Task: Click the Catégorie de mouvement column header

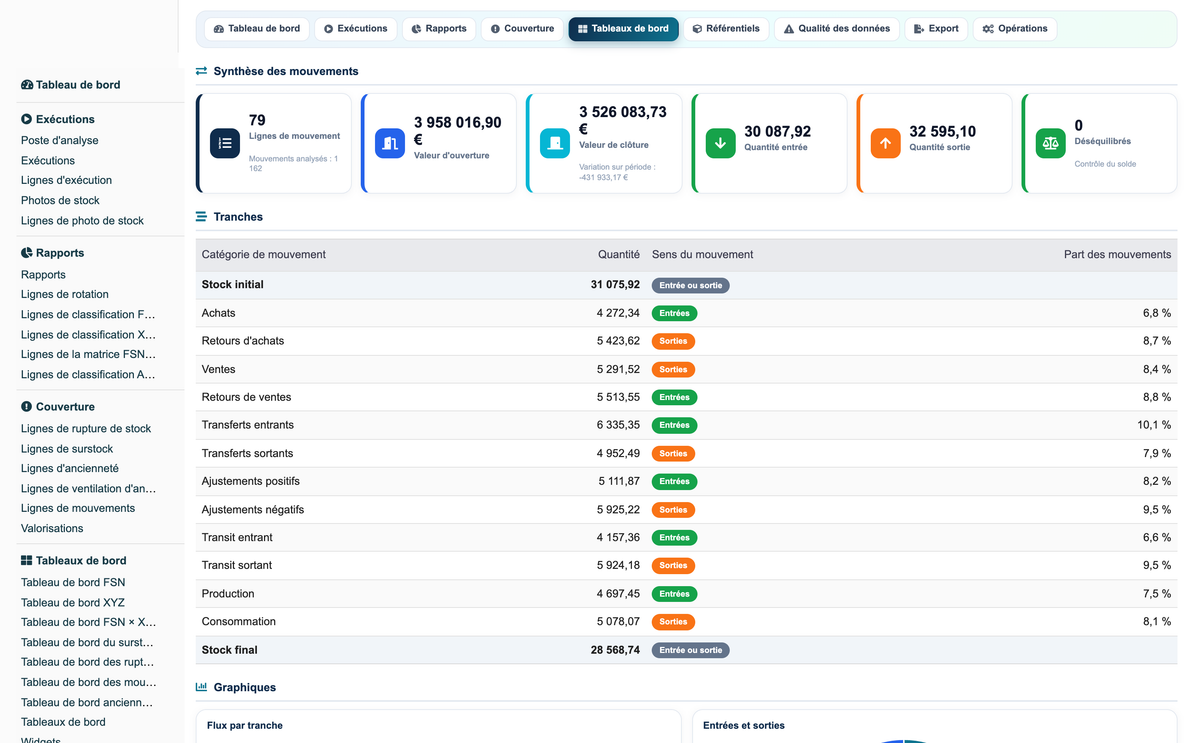Action: 264,255
